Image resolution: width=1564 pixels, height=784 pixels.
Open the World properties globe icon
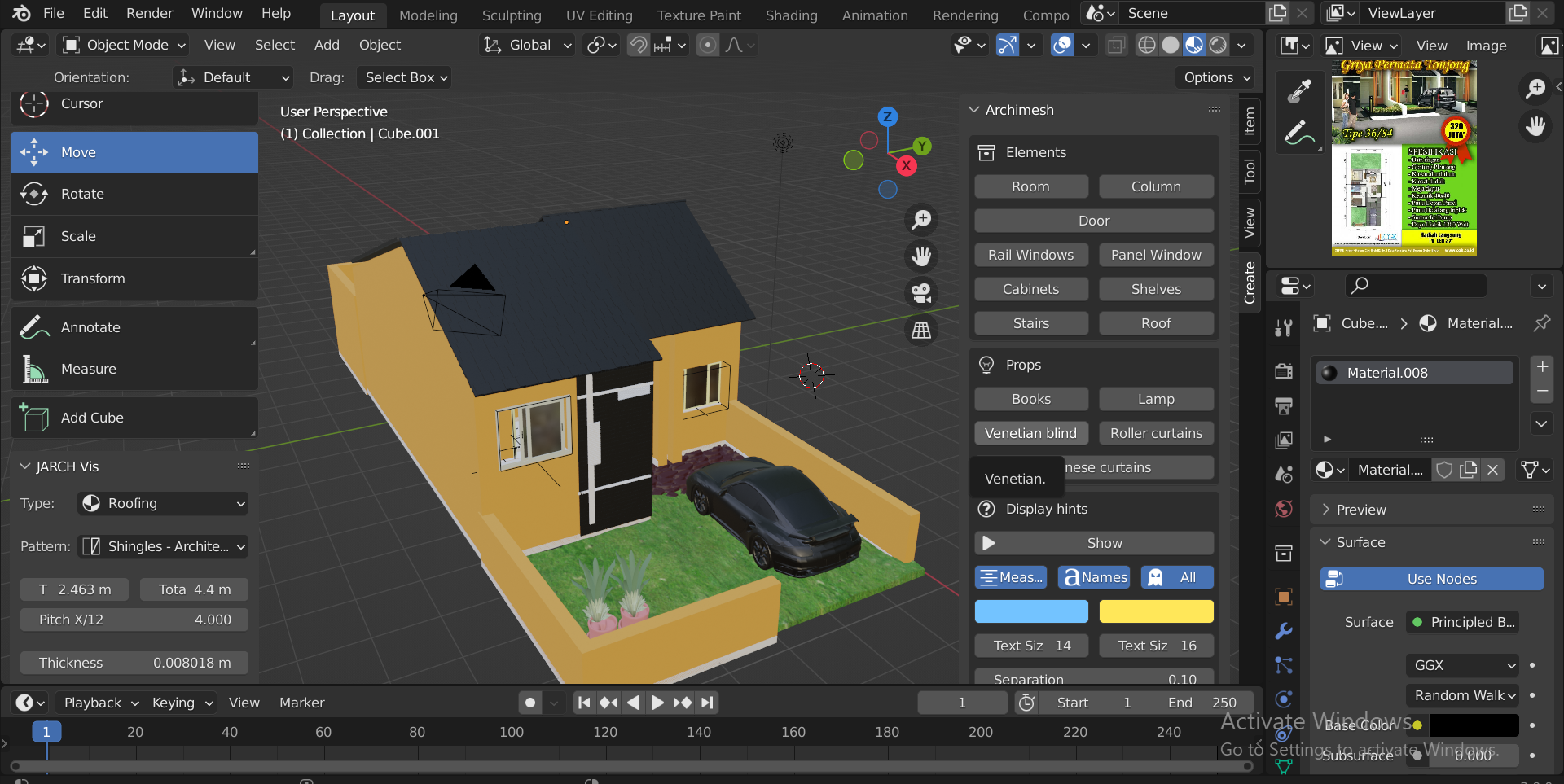click(1284, 509)
